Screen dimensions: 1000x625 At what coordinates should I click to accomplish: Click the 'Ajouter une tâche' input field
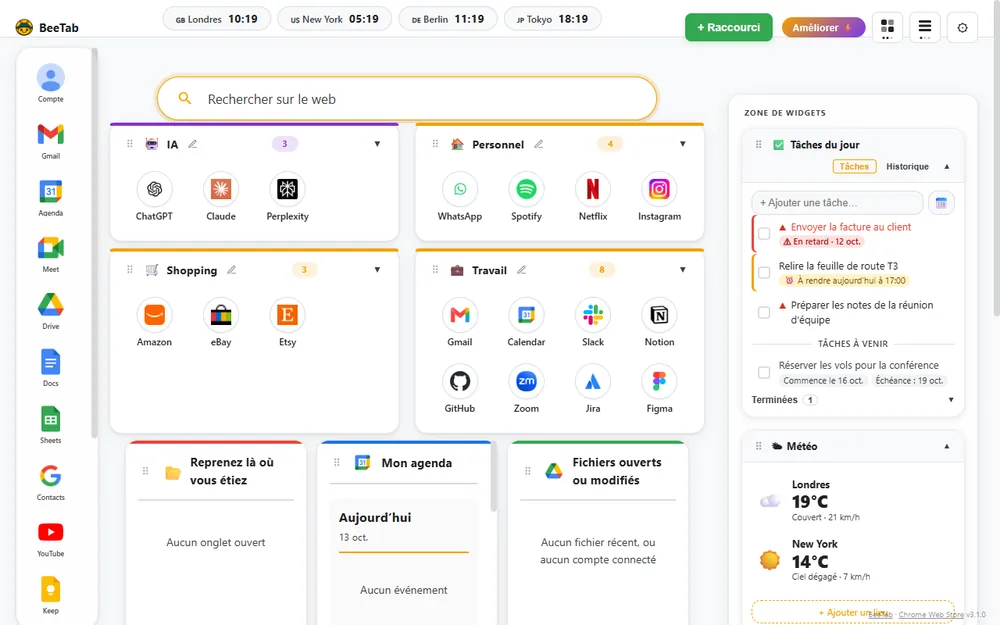pyautogui.click(x=837, y=203)
